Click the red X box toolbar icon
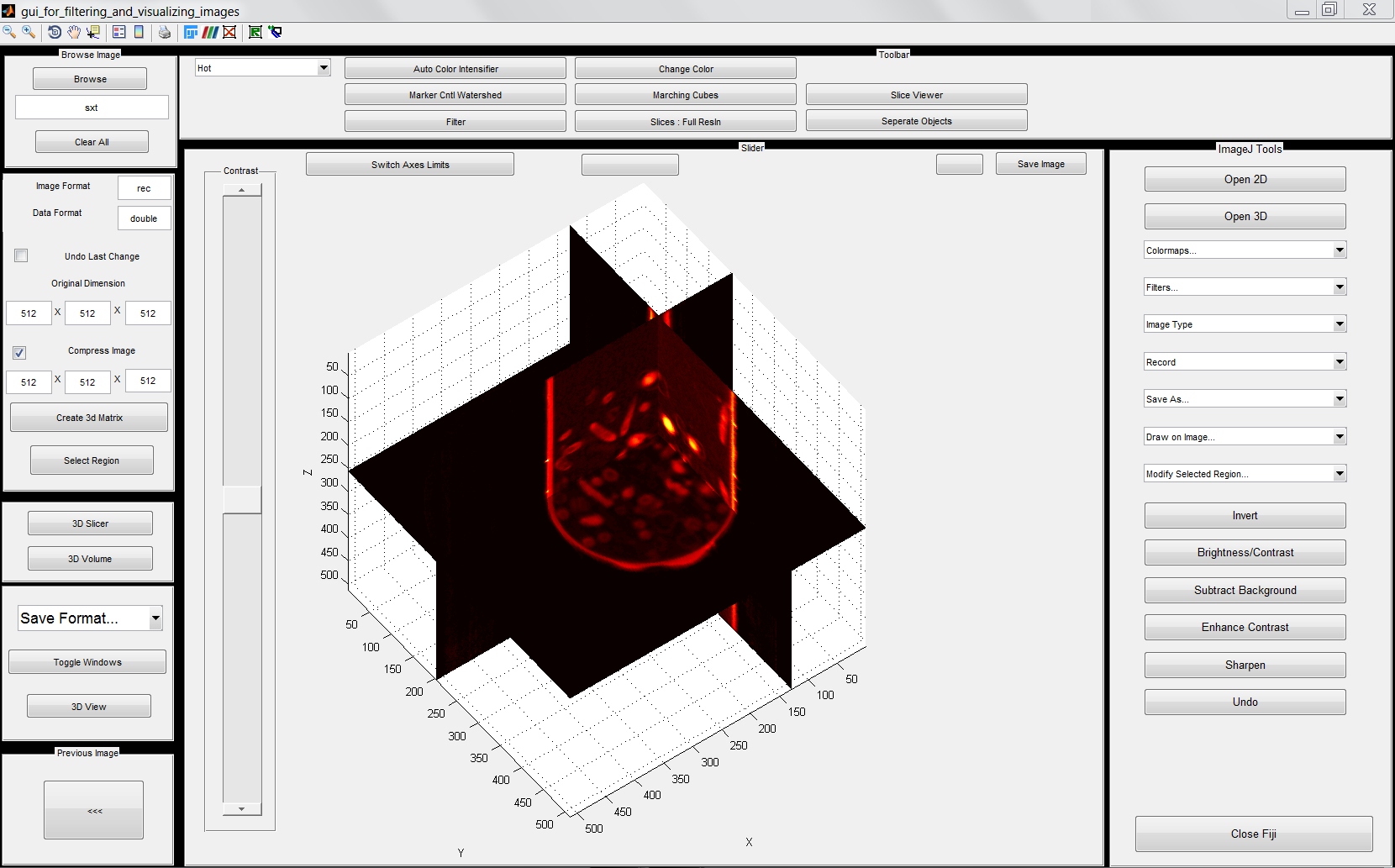Image resolution: width=1395 pixels, height=868 pixels. [x=229, y=32]
